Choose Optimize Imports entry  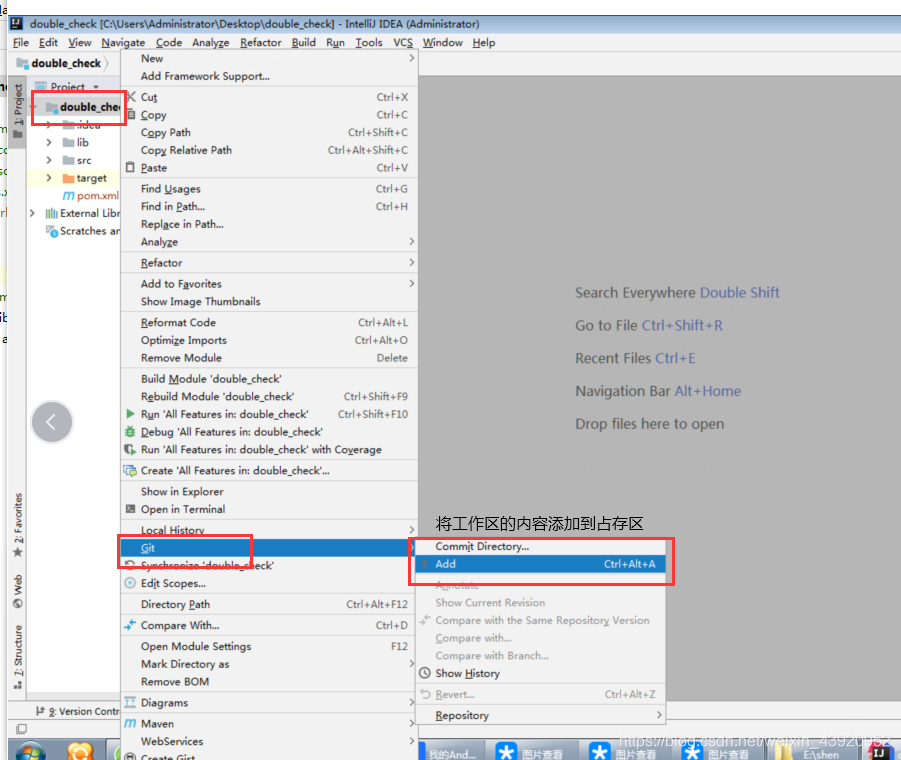click(x=269, y=340)
